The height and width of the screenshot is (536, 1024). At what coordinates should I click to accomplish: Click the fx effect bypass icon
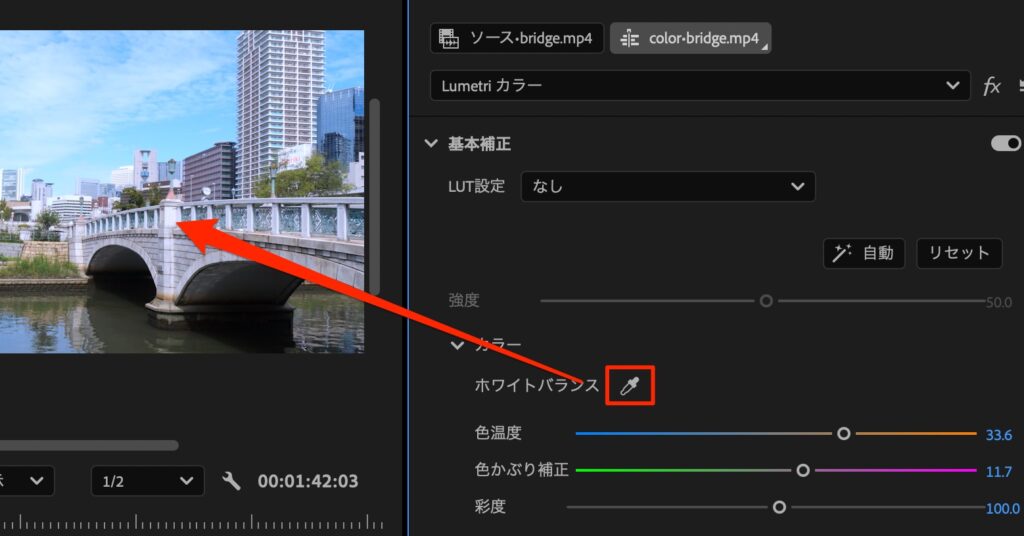coord(991,86)
